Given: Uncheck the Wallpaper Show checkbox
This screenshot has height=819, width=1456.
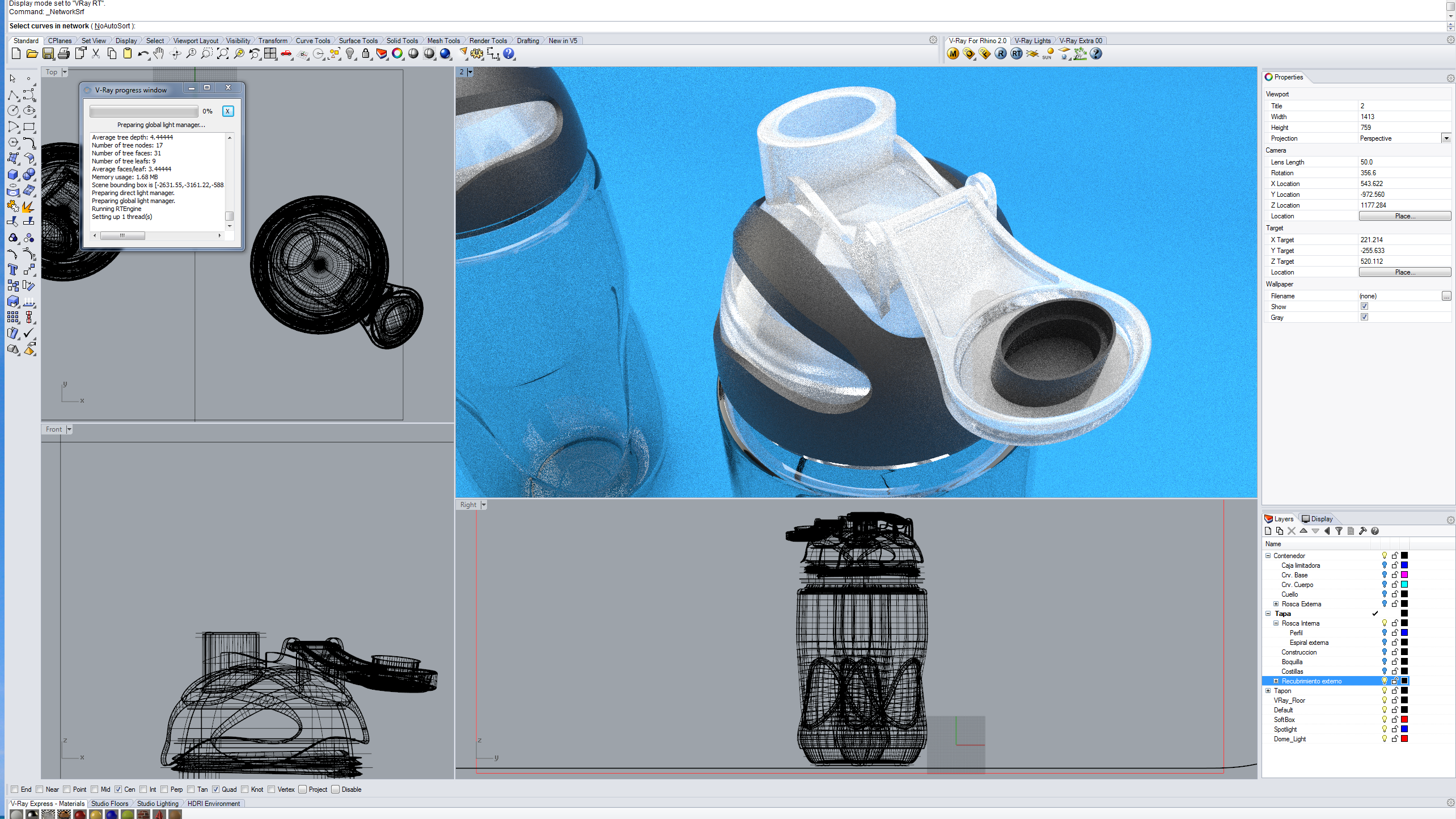Looking at the screenshot, I should [1364, 306].
